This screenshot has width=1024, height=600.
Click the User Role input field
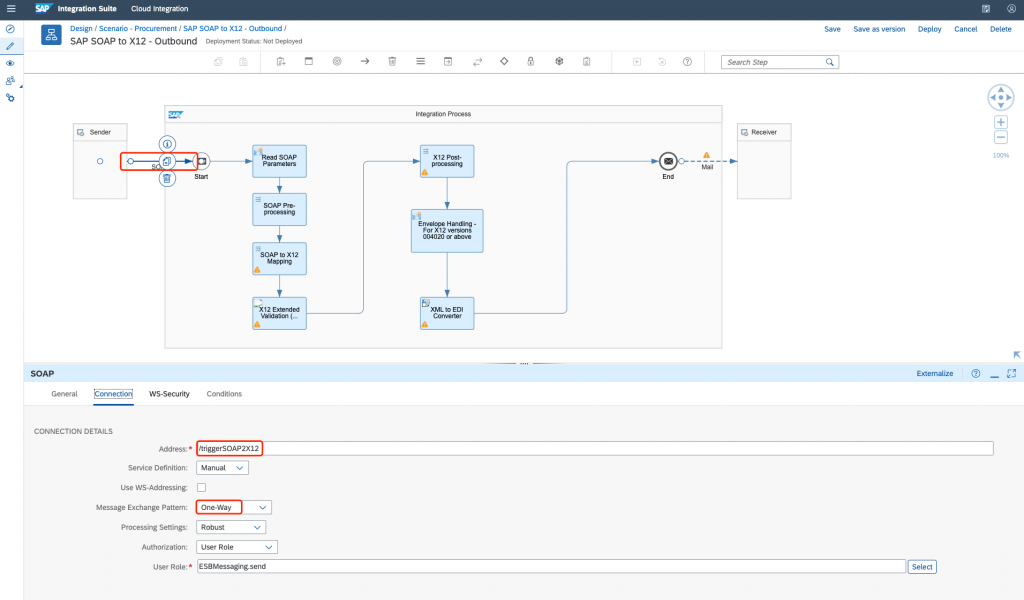pos(551,567)
